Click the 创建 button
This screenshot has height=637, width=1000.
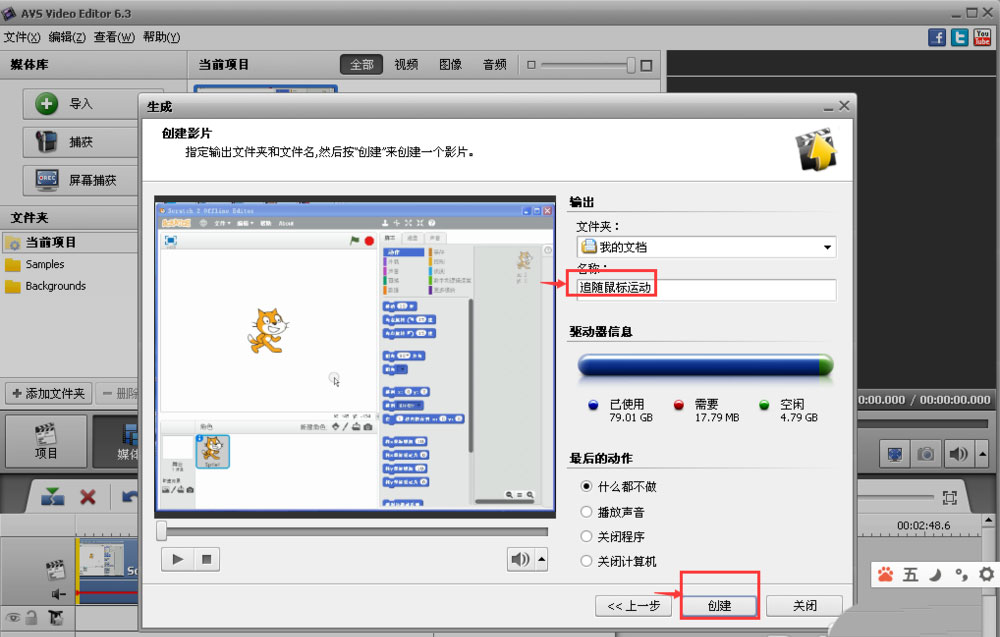pyautogui.click(x=719, y=606)
